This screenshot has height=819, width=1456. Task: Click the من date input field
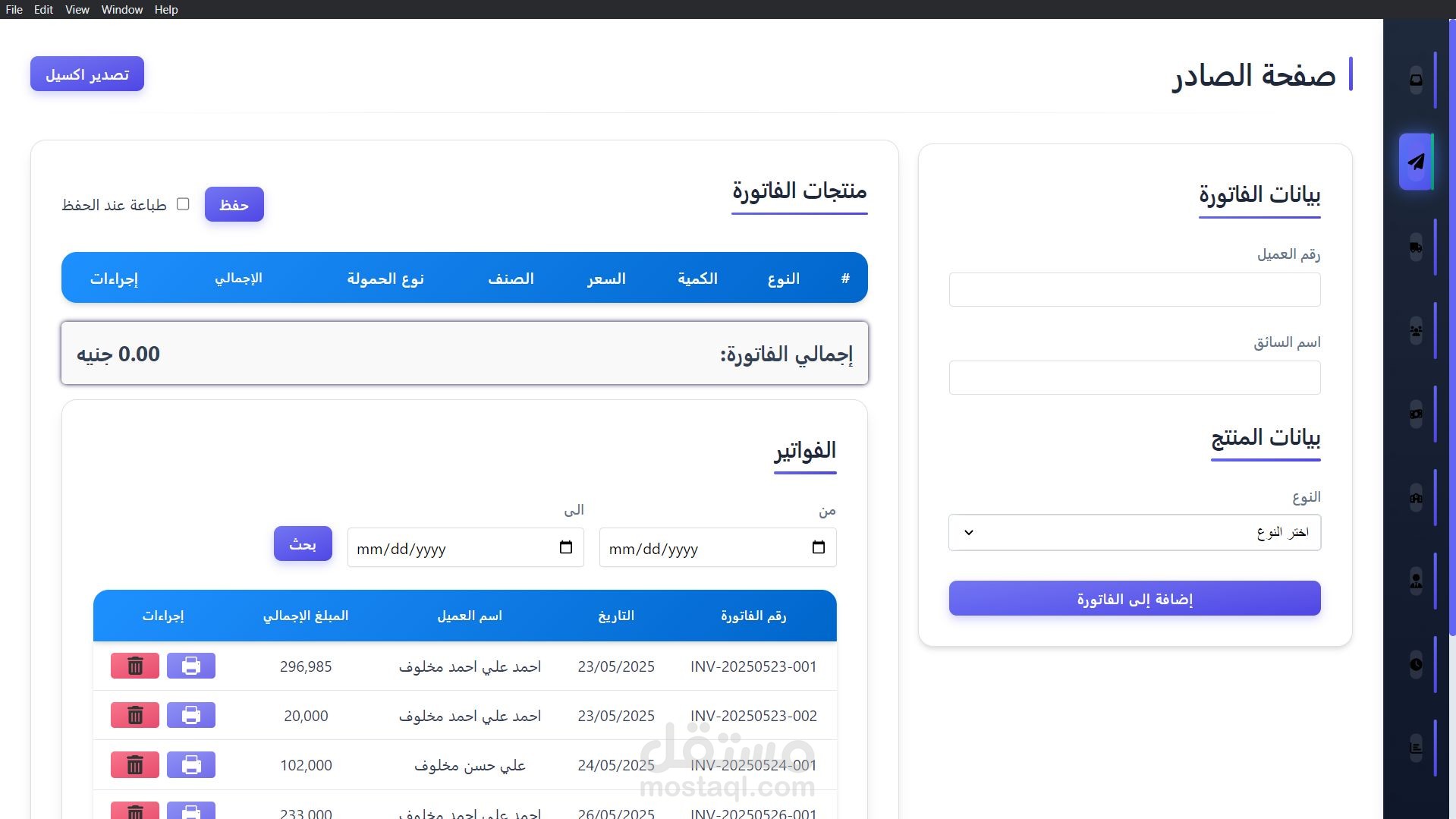[718, 547]
